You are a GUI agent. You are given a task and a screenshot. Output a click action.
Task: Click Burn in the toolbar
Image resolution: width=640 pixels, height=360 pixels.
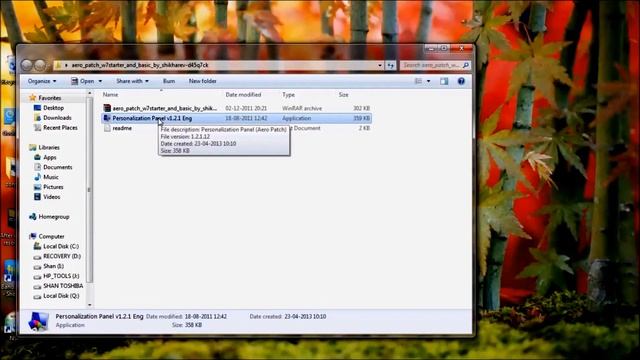pos(169,81)
